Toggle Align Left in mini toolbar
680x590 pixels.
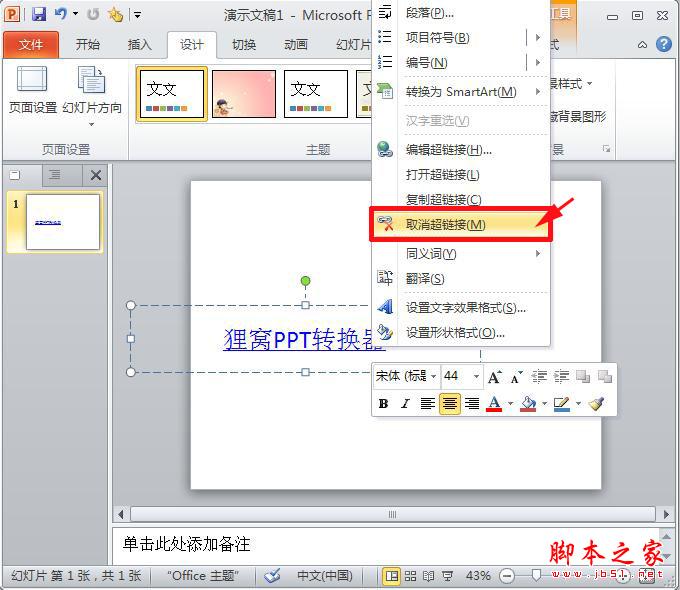pos(428,404)
